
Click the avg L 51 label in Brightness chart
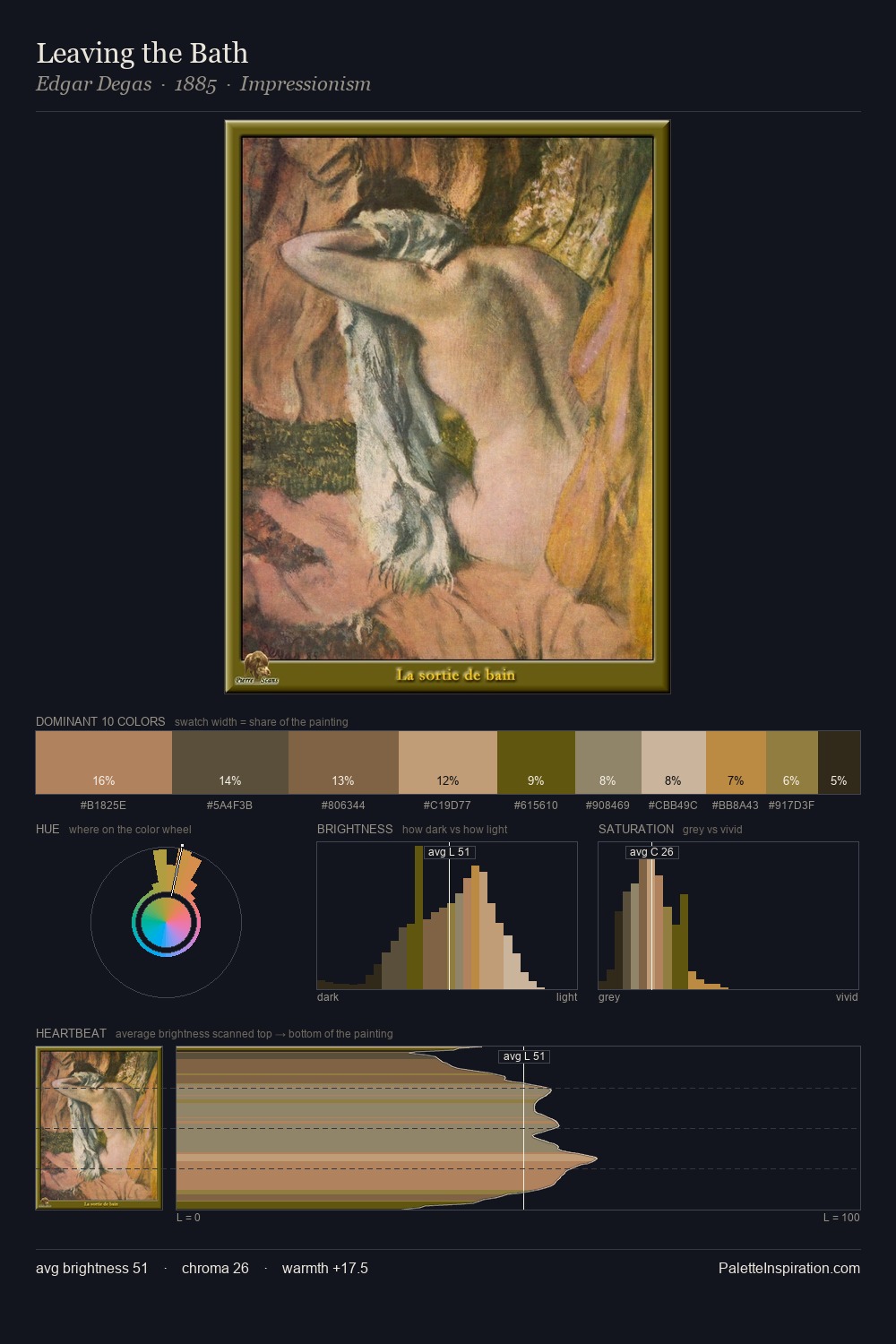point(449,852)
